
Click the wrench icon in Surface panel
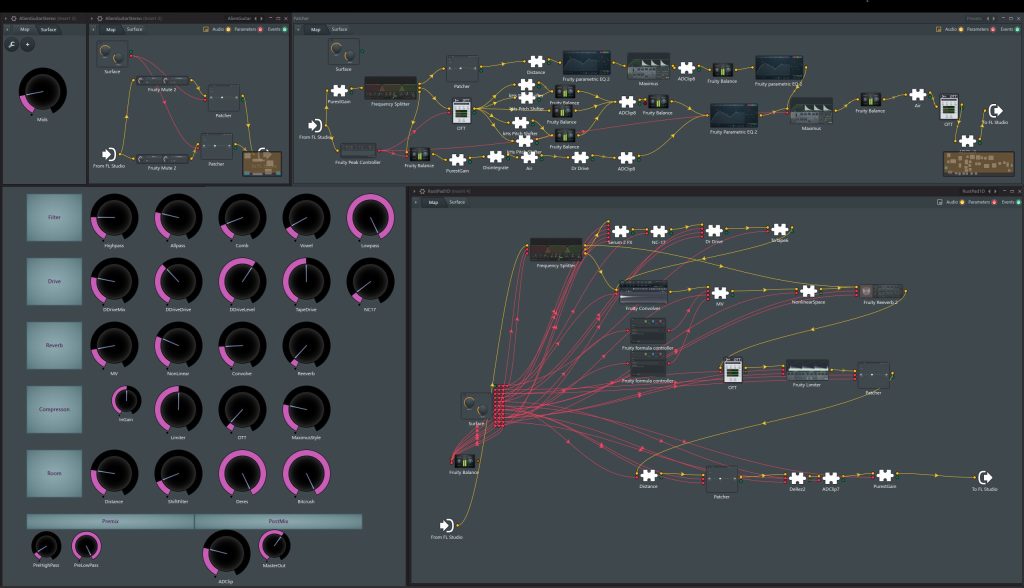(x=12, y=44)
